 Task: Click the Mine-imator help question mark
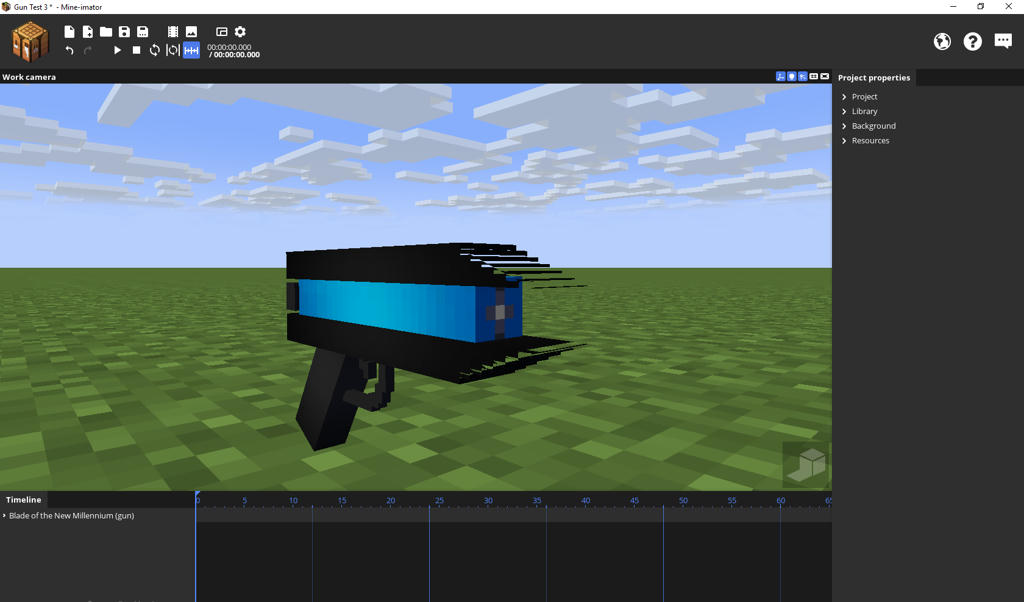(972, 41)
